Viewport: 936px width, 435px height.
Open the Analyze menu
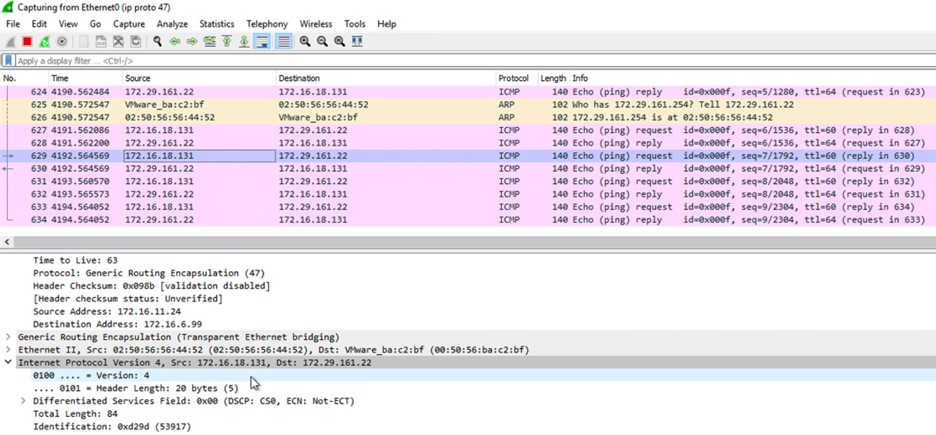[172, 24]
